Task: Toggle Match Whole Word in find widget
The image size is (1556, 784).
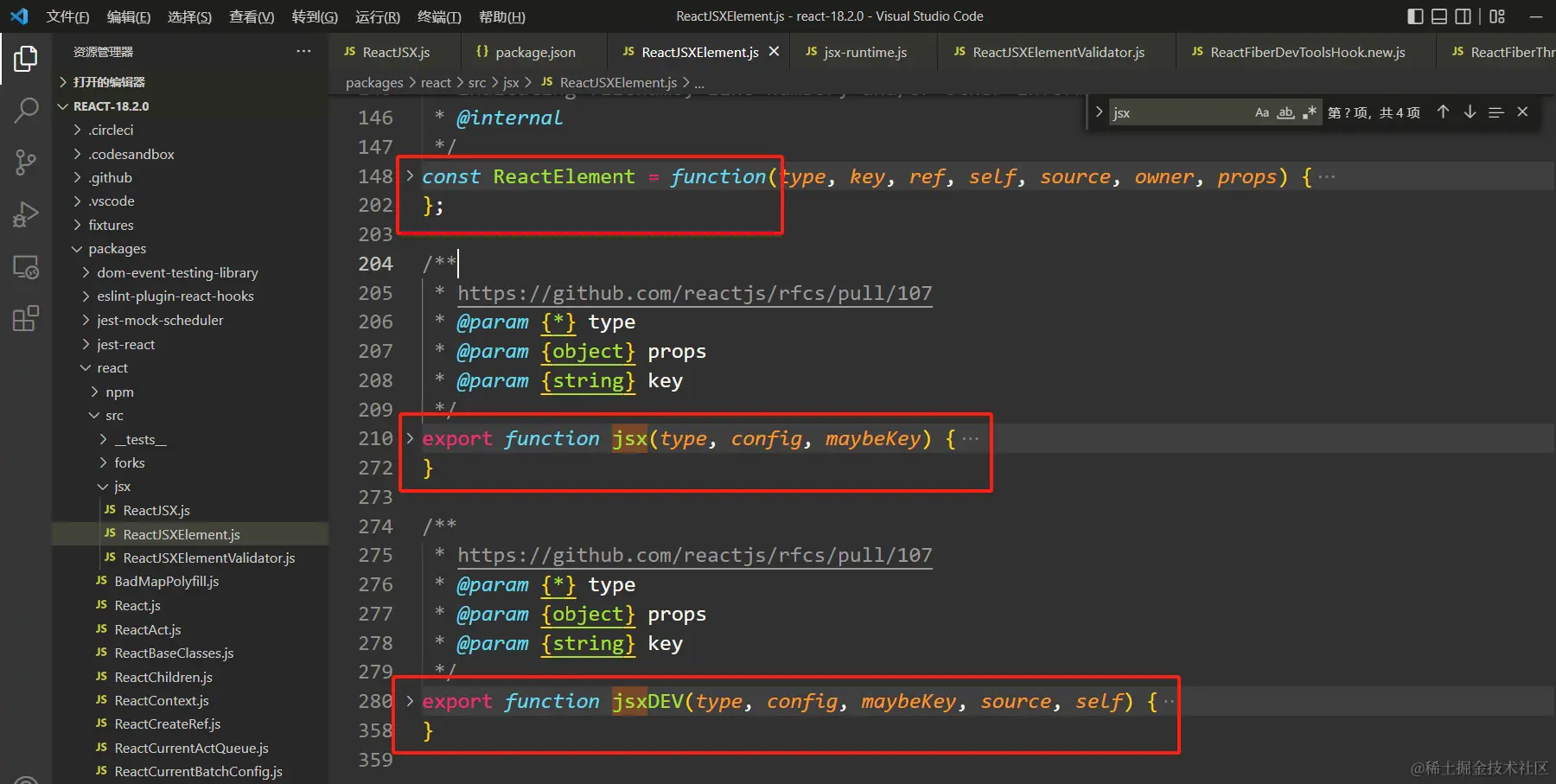Action: point(1285,112)
